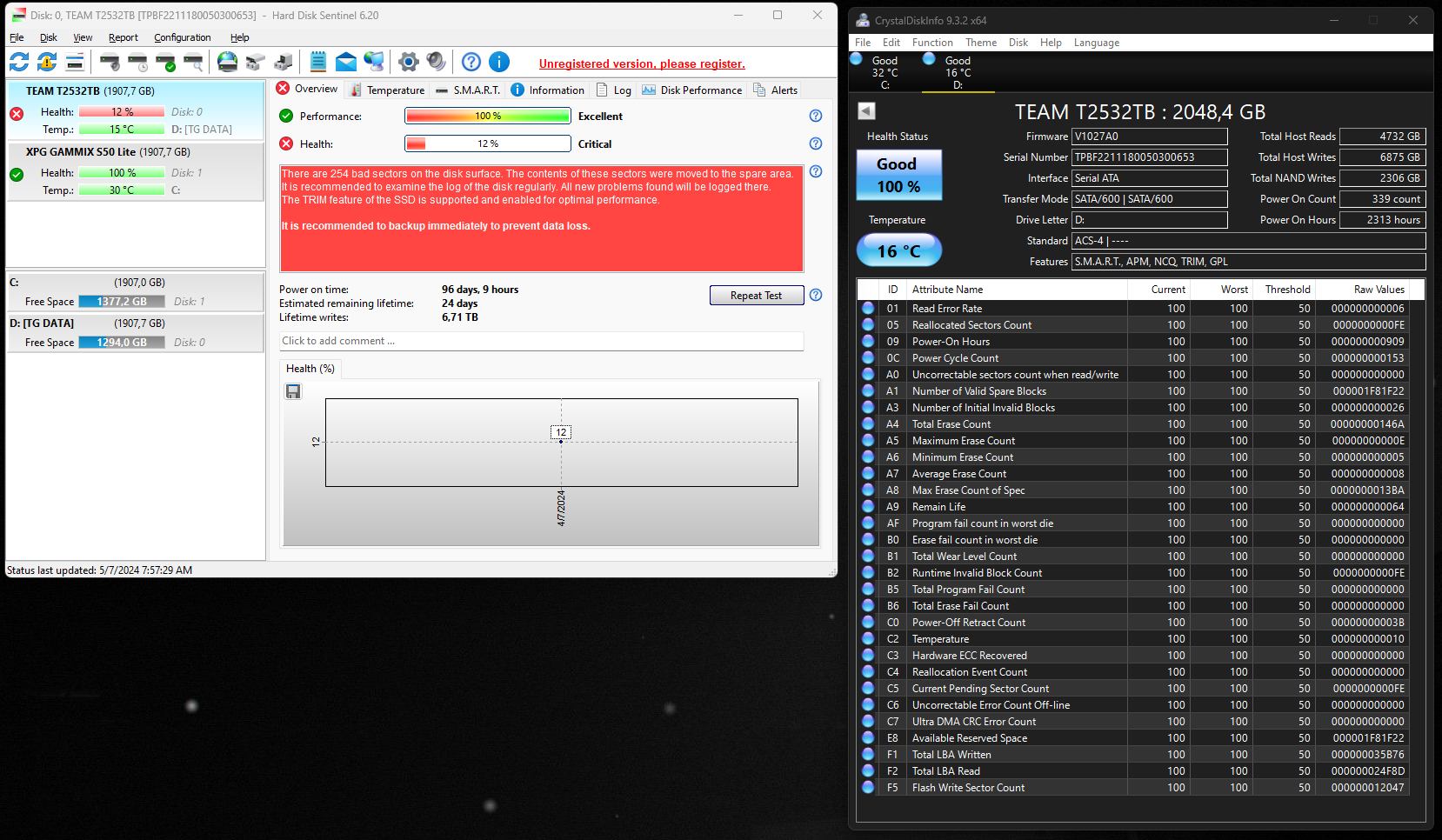Click the Refresh icon in Hard Disk Sentinel toolbar
Screen dimensions: 1442x840
(19, 62)
